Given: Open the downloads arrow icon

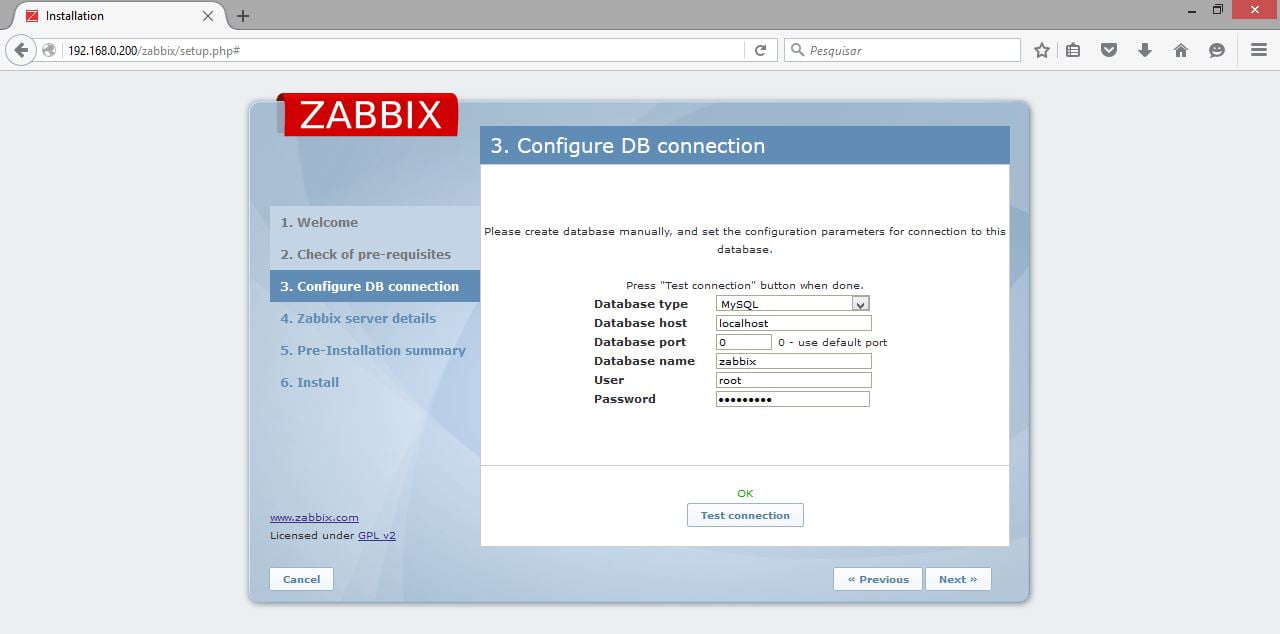Looking at the screenshot, I should (x=1145, y=50).
